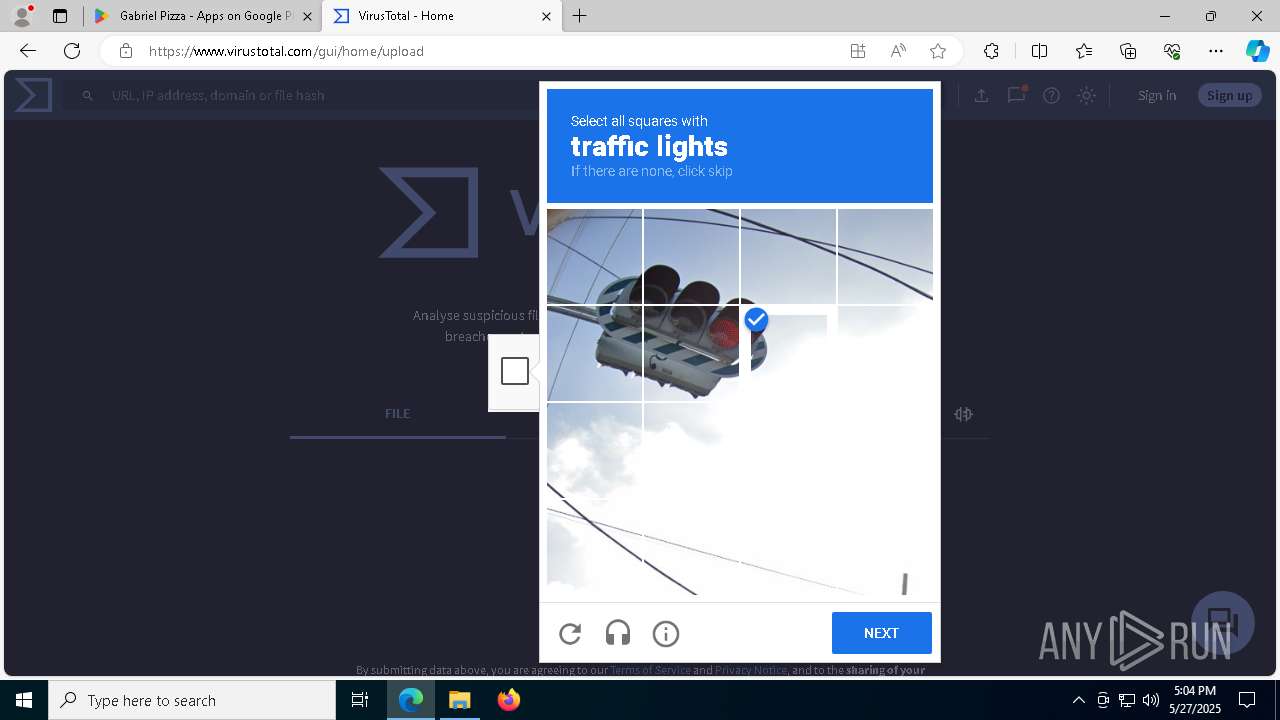Toggle VirusTotal light/dark theme
The height and width of the screenshot is (720, 1280).
1087,95
